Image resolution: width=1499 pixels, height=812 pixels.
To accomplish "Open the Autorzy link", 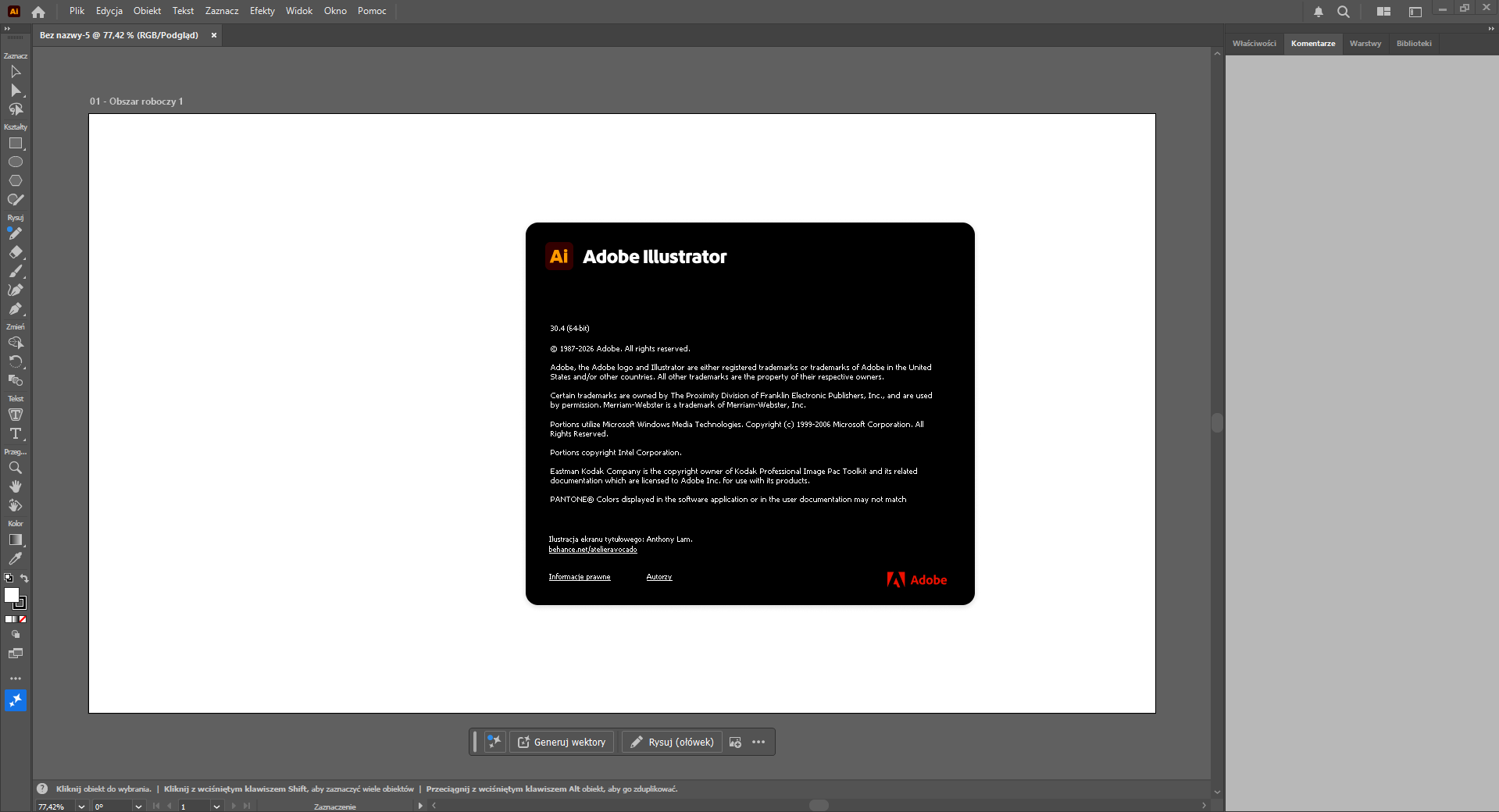I will click(x=659, y=577).
